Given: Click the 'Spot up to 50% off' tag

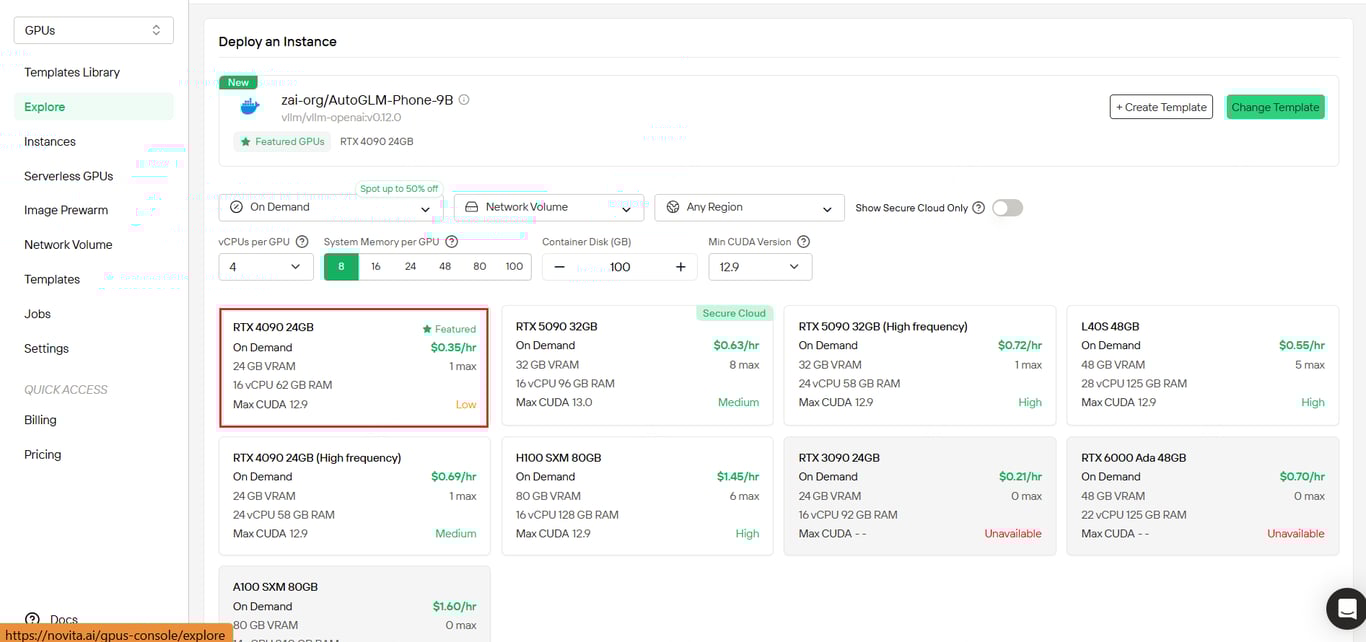Looking at the screenshot, I should coord(399,188).
